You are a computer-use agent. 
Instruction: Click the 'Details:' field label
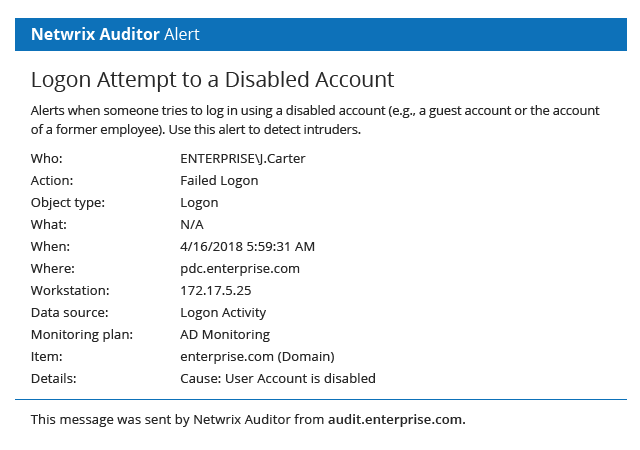coord(53,378)
